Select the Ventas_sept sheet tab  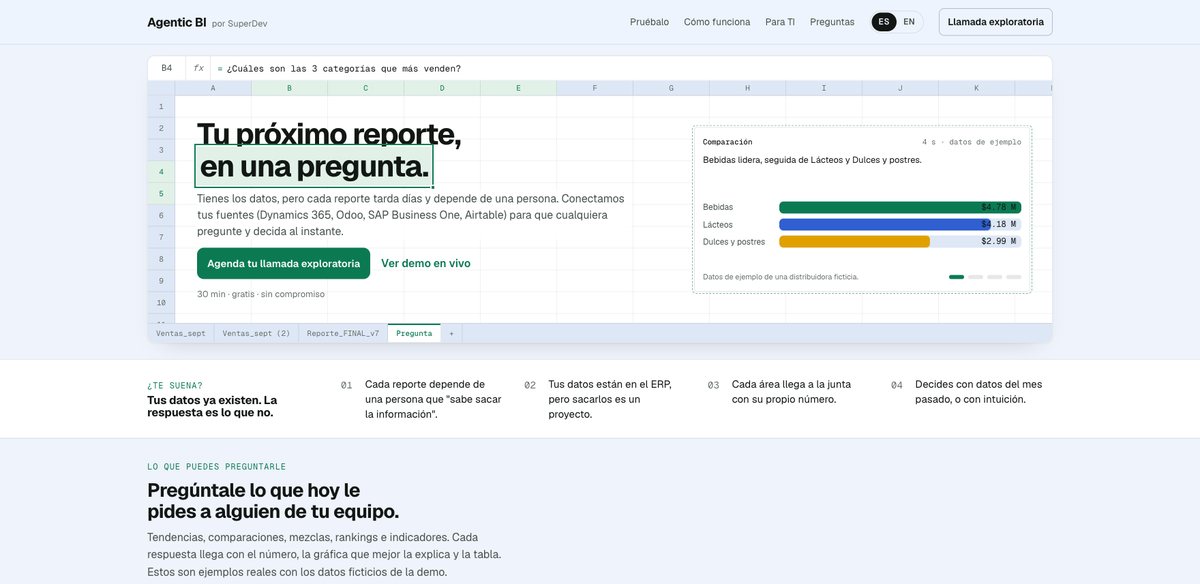181,333
